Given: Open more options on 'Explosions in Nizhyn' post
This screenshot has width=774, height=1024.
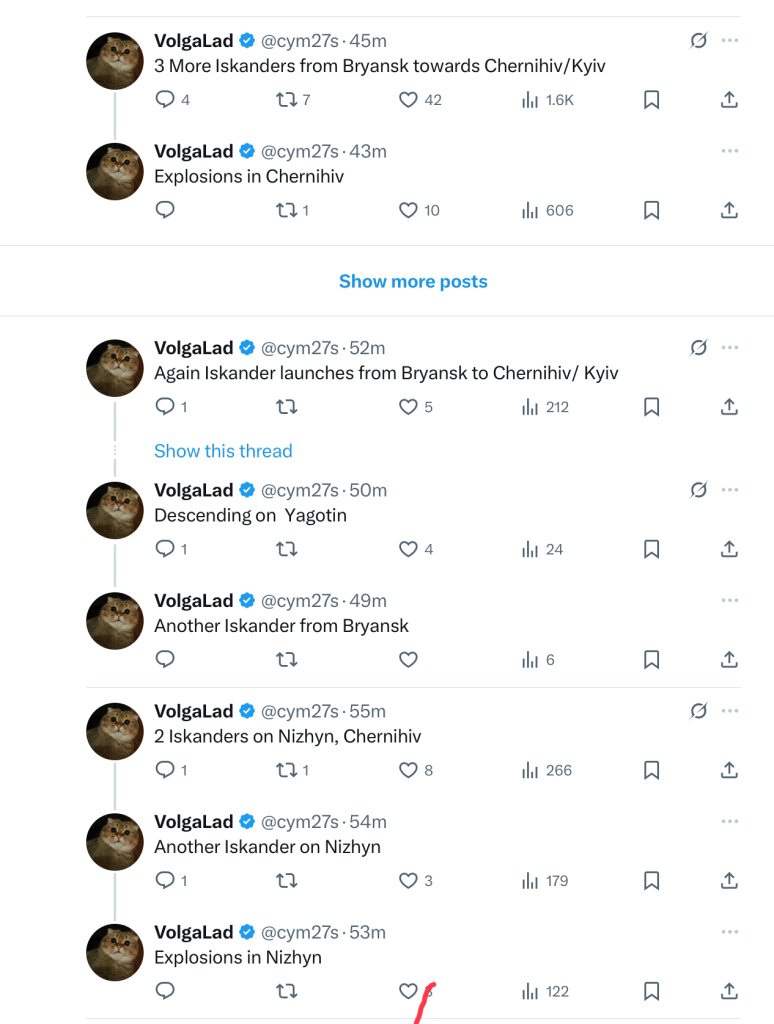Looking at the screenshot, I should click(x=730, y=932).
